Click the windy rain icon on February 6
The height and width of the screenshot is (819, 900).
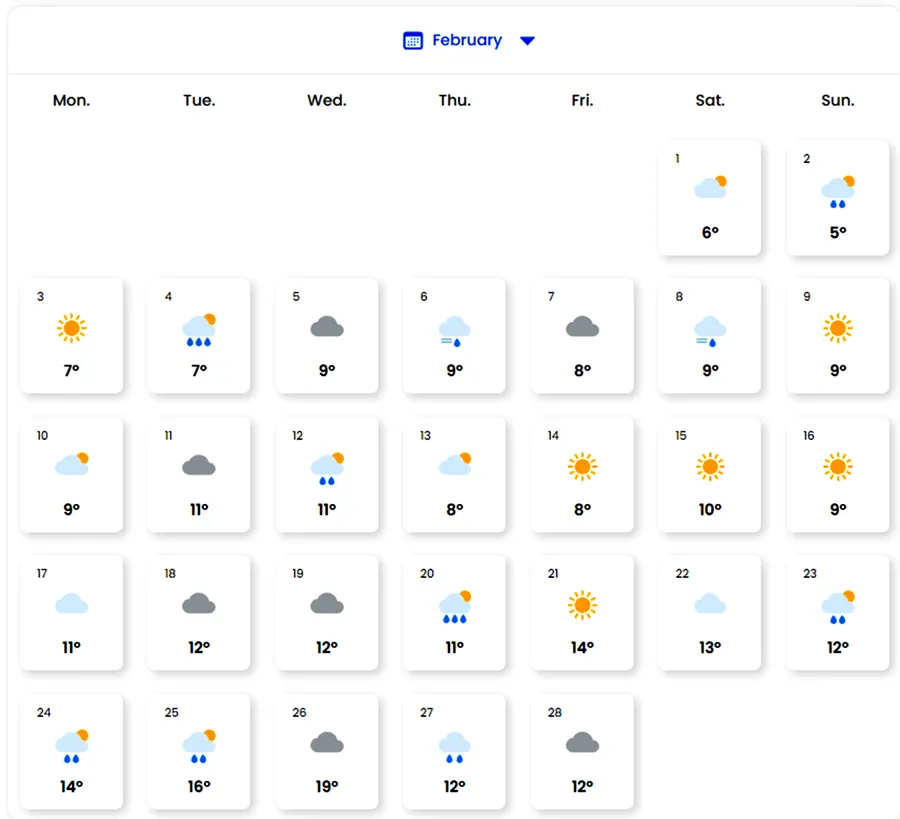455,329
